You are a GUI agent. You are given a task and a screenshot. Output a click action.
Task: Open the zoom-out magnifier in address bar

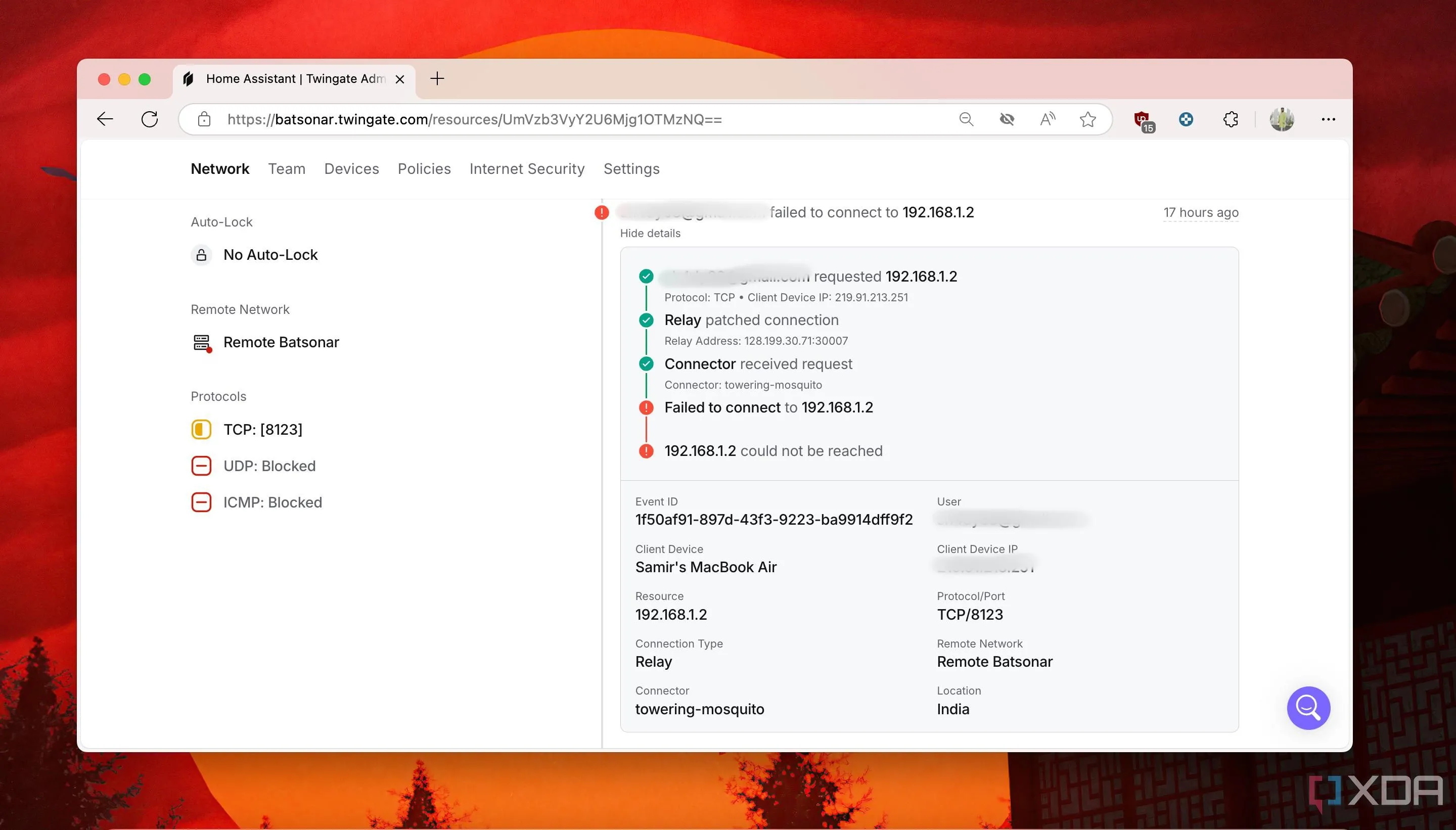coord(966,119)
